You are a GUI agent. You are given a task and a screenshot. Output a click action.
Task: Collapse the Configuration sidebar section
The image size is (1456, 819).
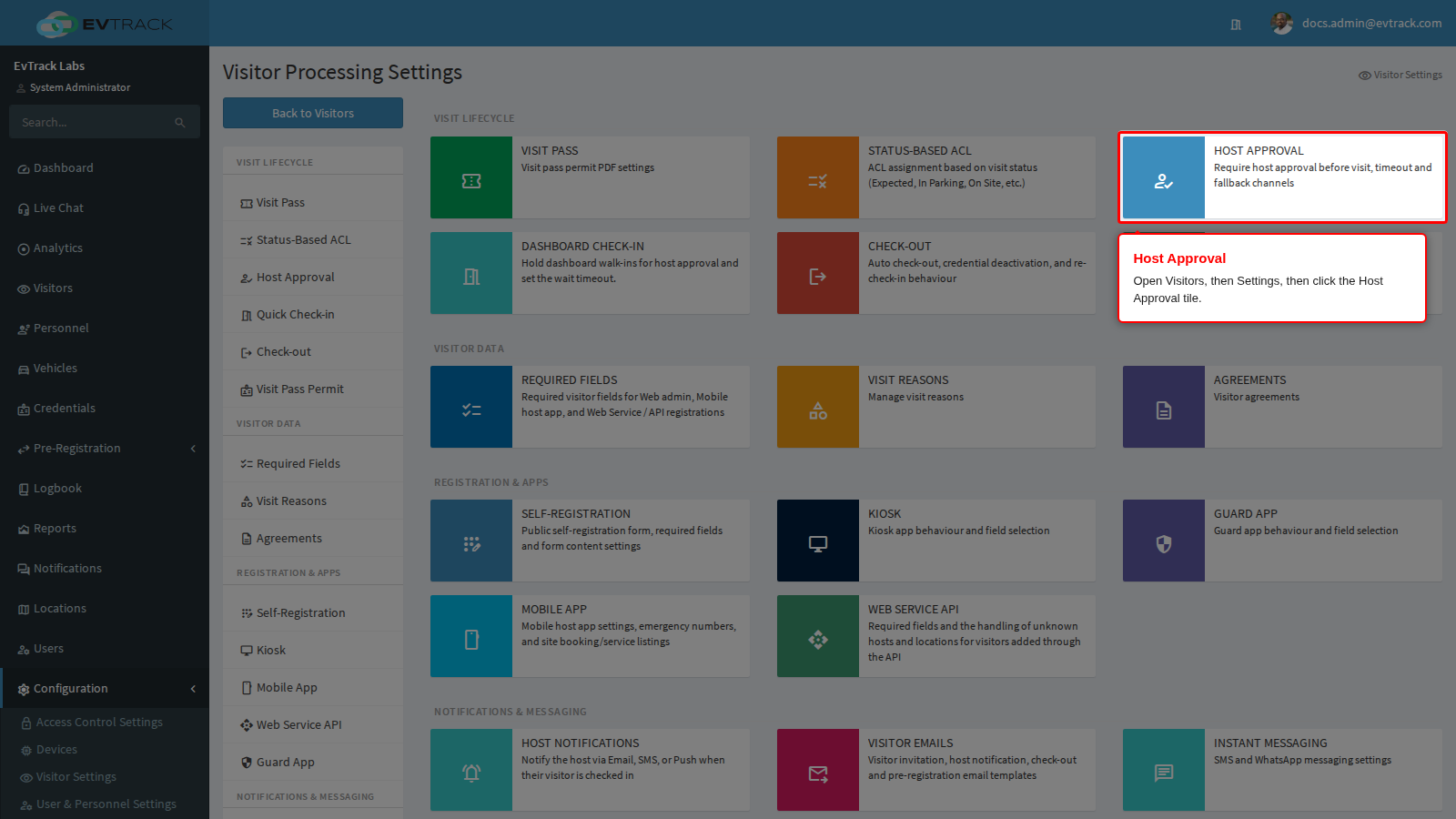105,689
